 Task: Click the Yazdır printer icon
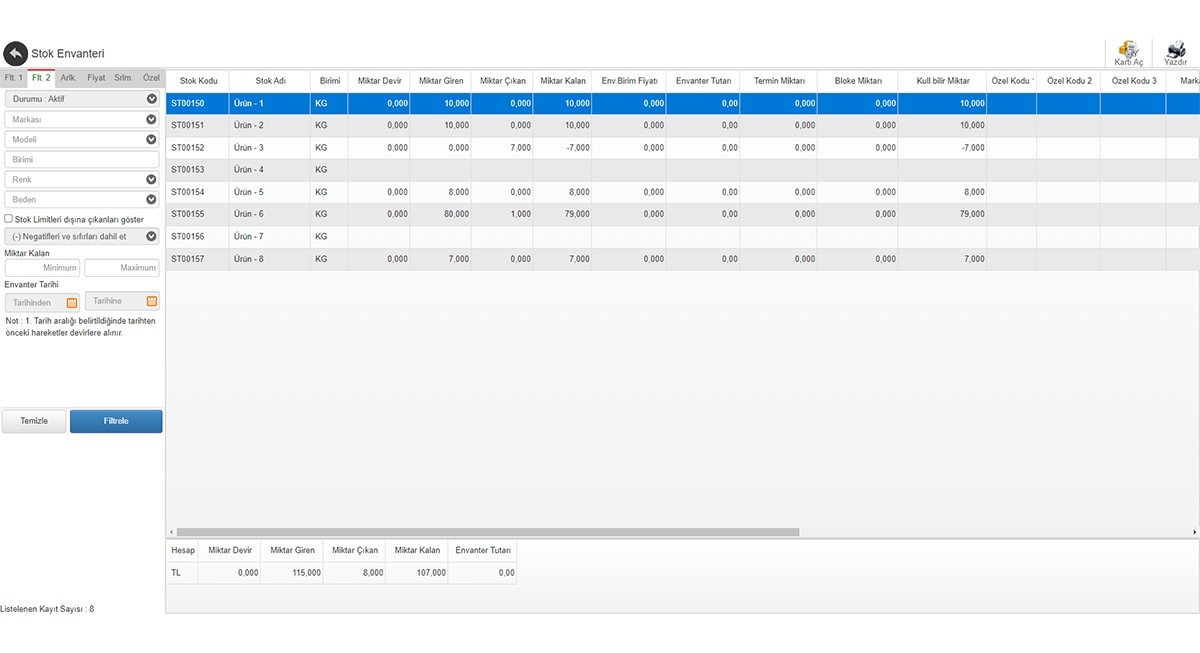tap(1175, 51)
